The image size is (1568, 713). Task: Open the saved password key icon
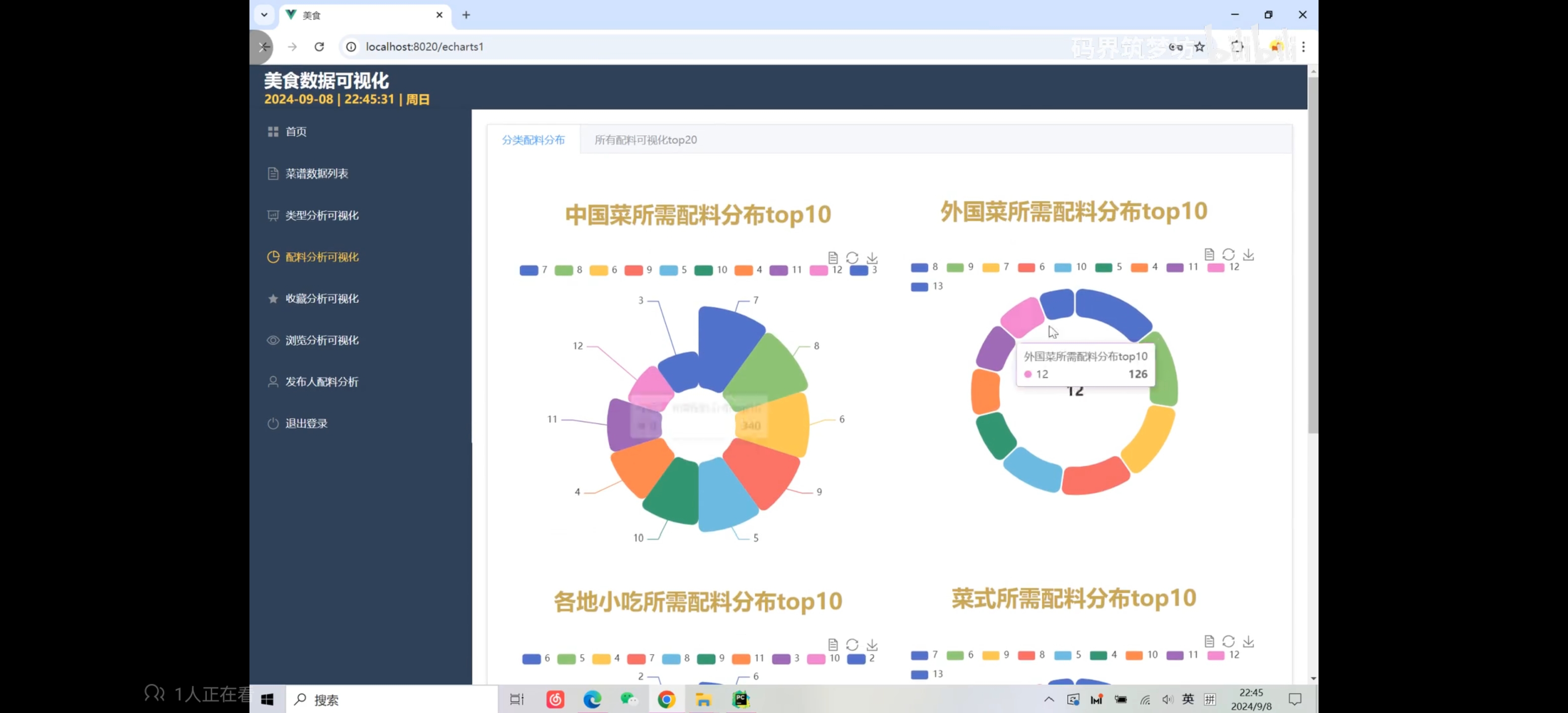click(x=1176, y=46)
